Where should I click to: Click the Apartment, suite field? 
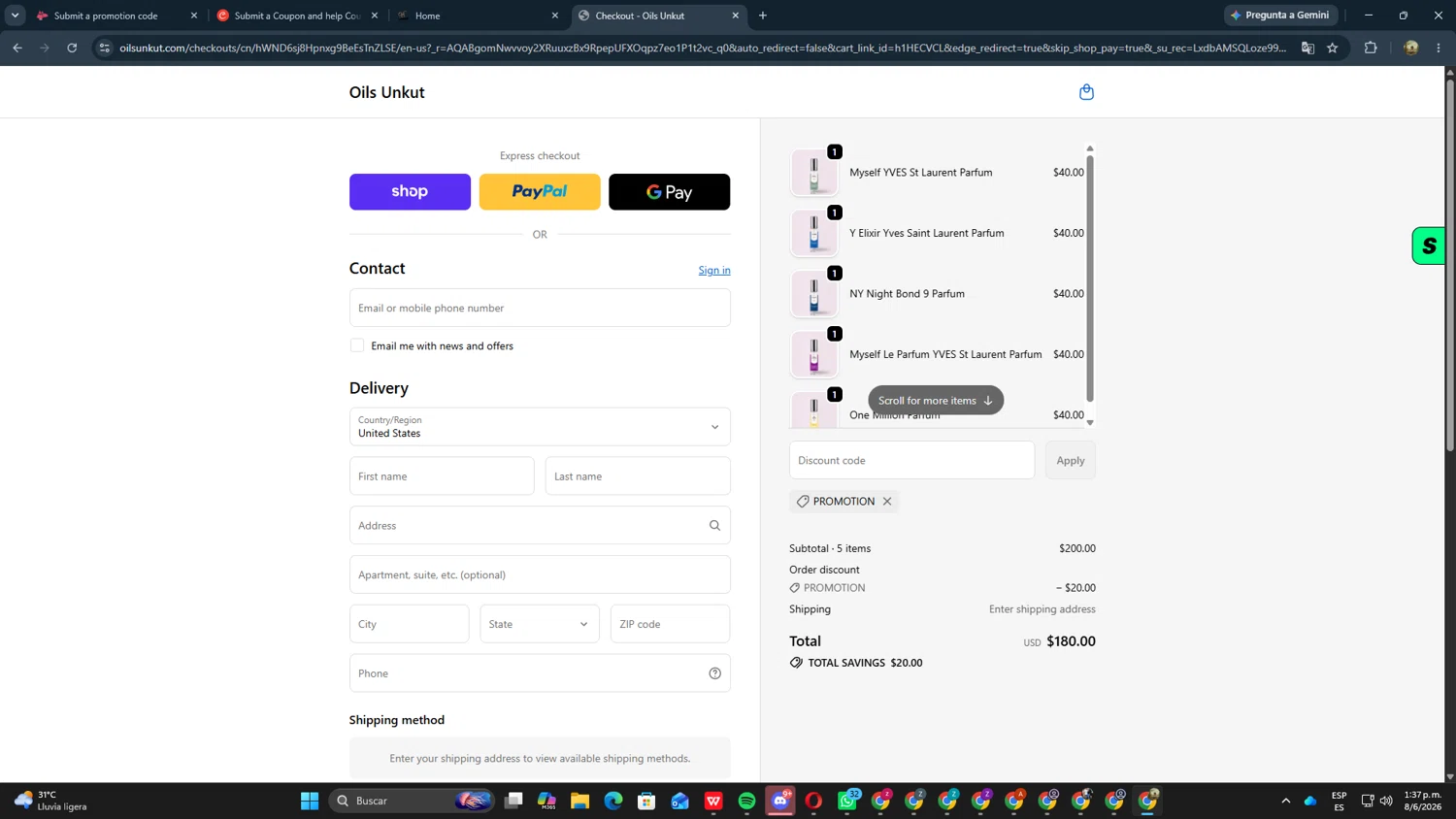pyautogui.click(x=540, y=574)
